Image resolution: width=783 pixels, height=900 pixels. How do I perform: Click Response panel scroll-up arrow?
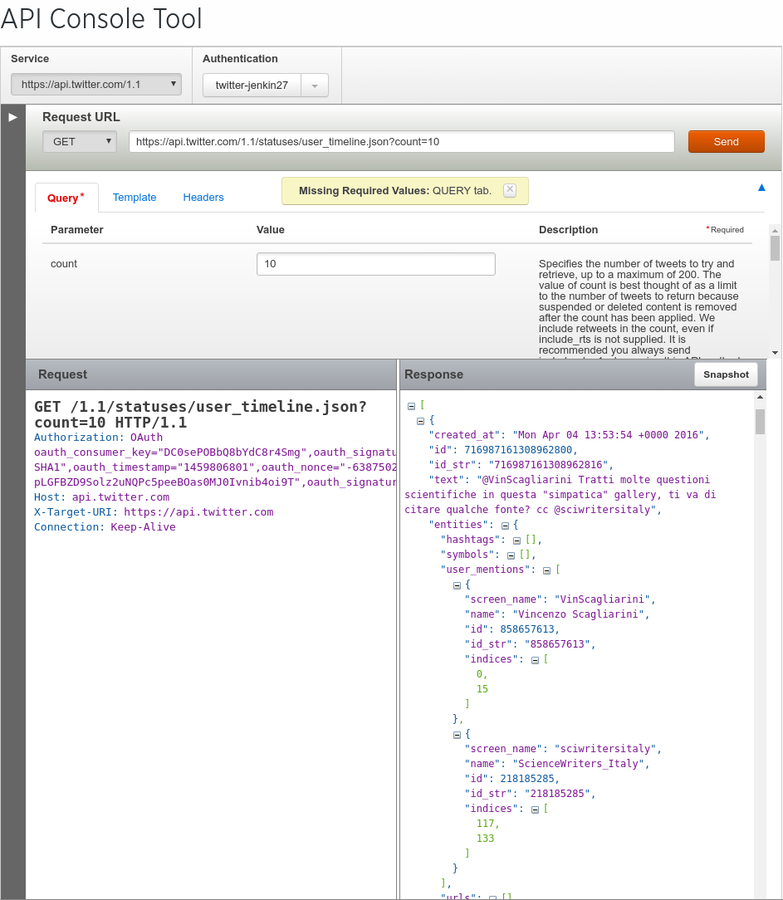[x=760, y=397]
